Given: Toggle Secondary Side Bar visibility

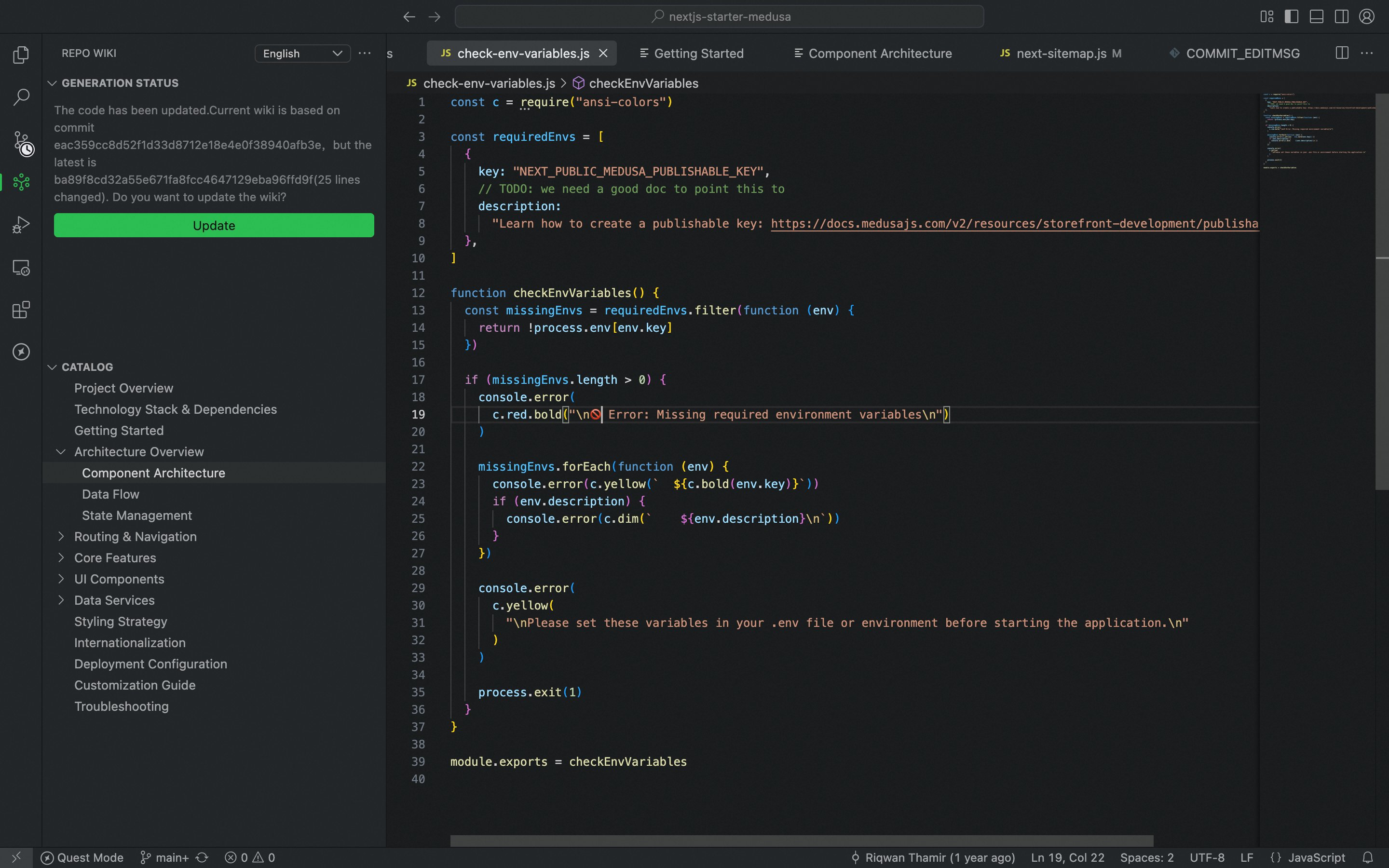Looking at the screenshot, I should [x=1341, y=17].
